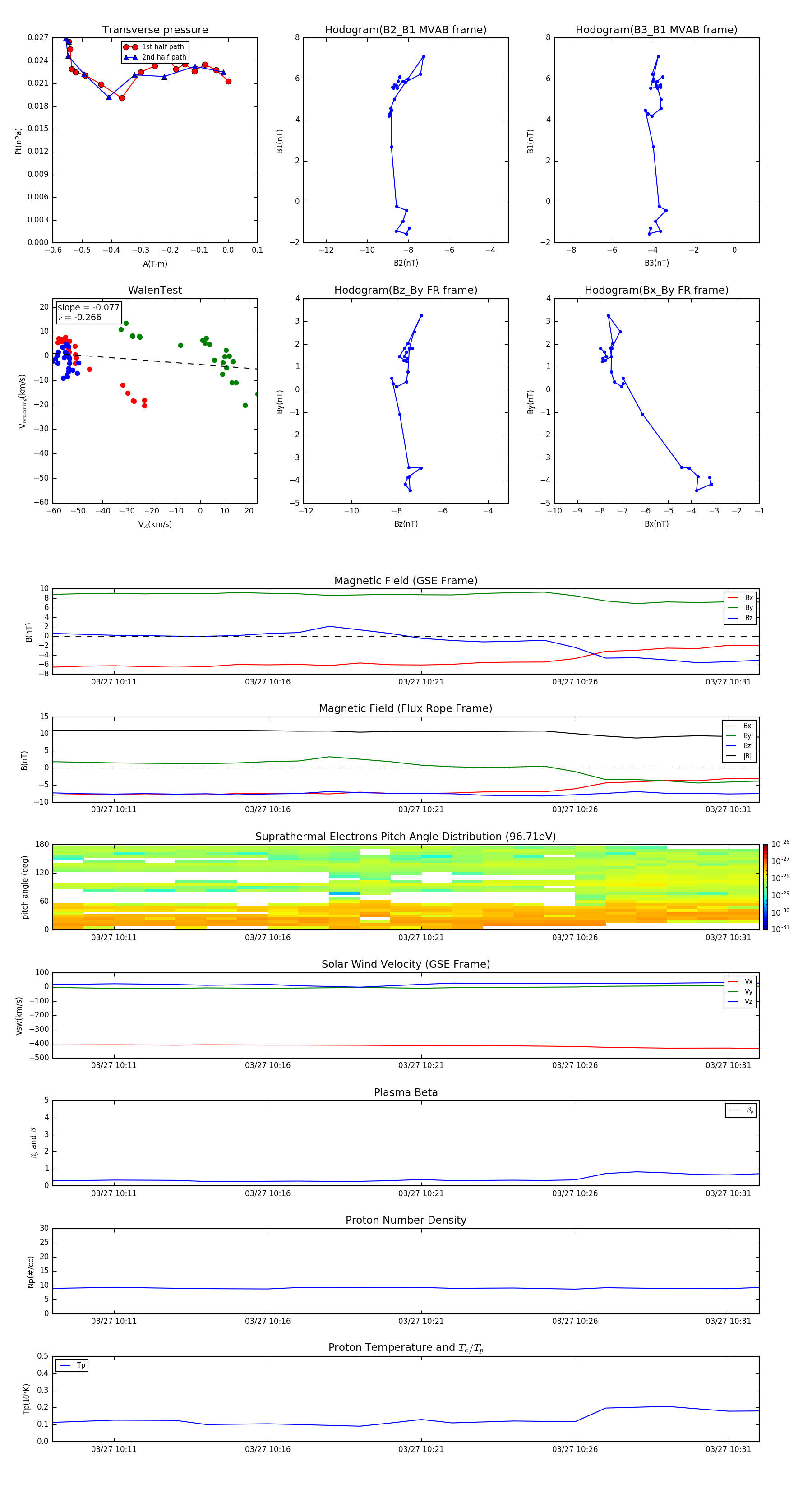Click the Bx' legend entry in flux rope panel
Image resolution: width=812 pixels, height=1489 pixels.
click(740, 726)
